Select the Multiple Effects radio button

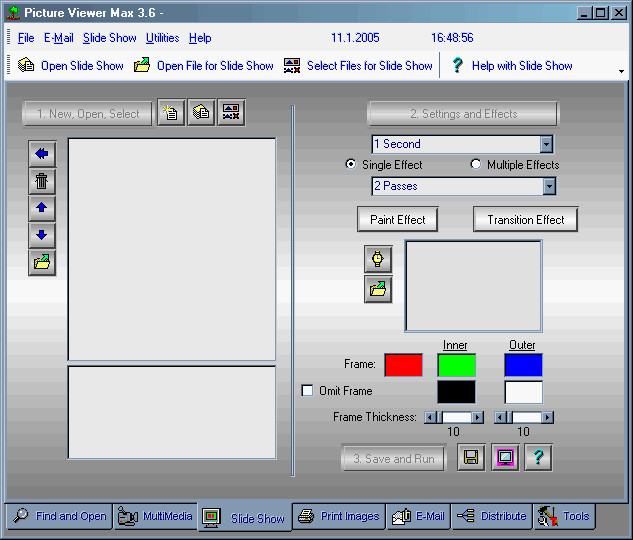(476, 164)
